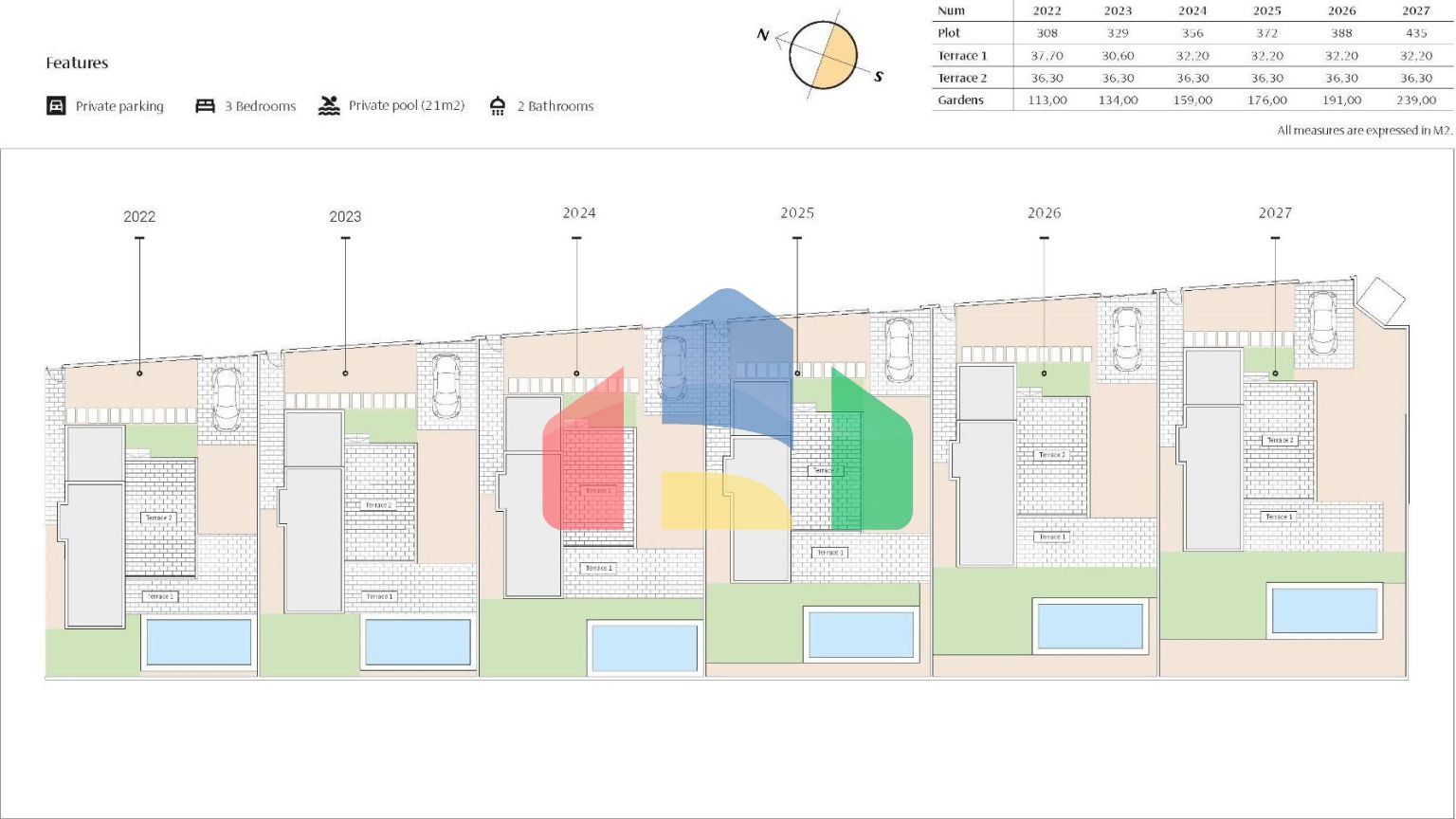Click the Features heading
This screenshot has width=1456, height=819.
point(77,63)
